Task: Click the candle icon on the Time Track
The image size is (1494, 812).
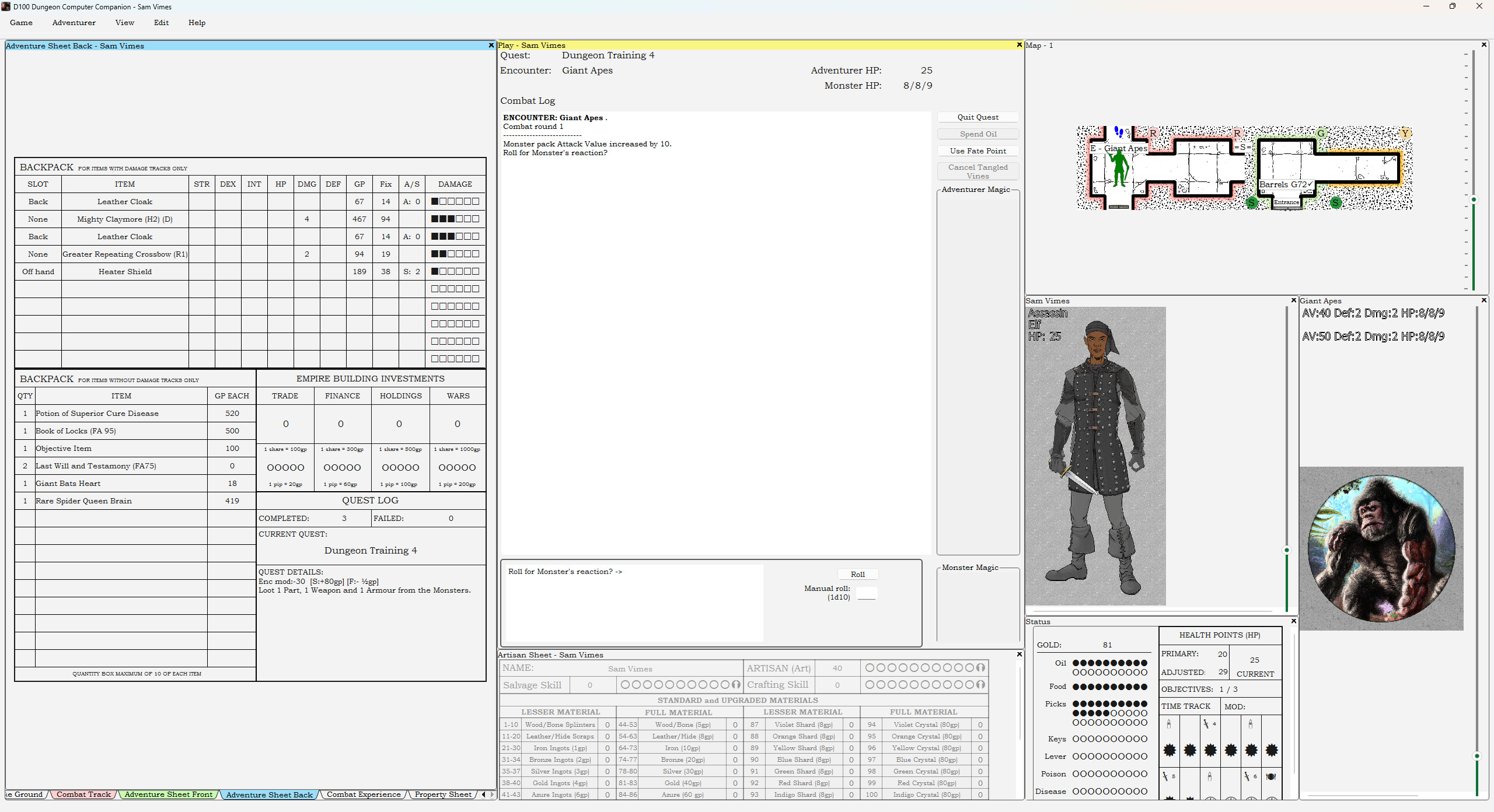Action: pos(1169,724)
